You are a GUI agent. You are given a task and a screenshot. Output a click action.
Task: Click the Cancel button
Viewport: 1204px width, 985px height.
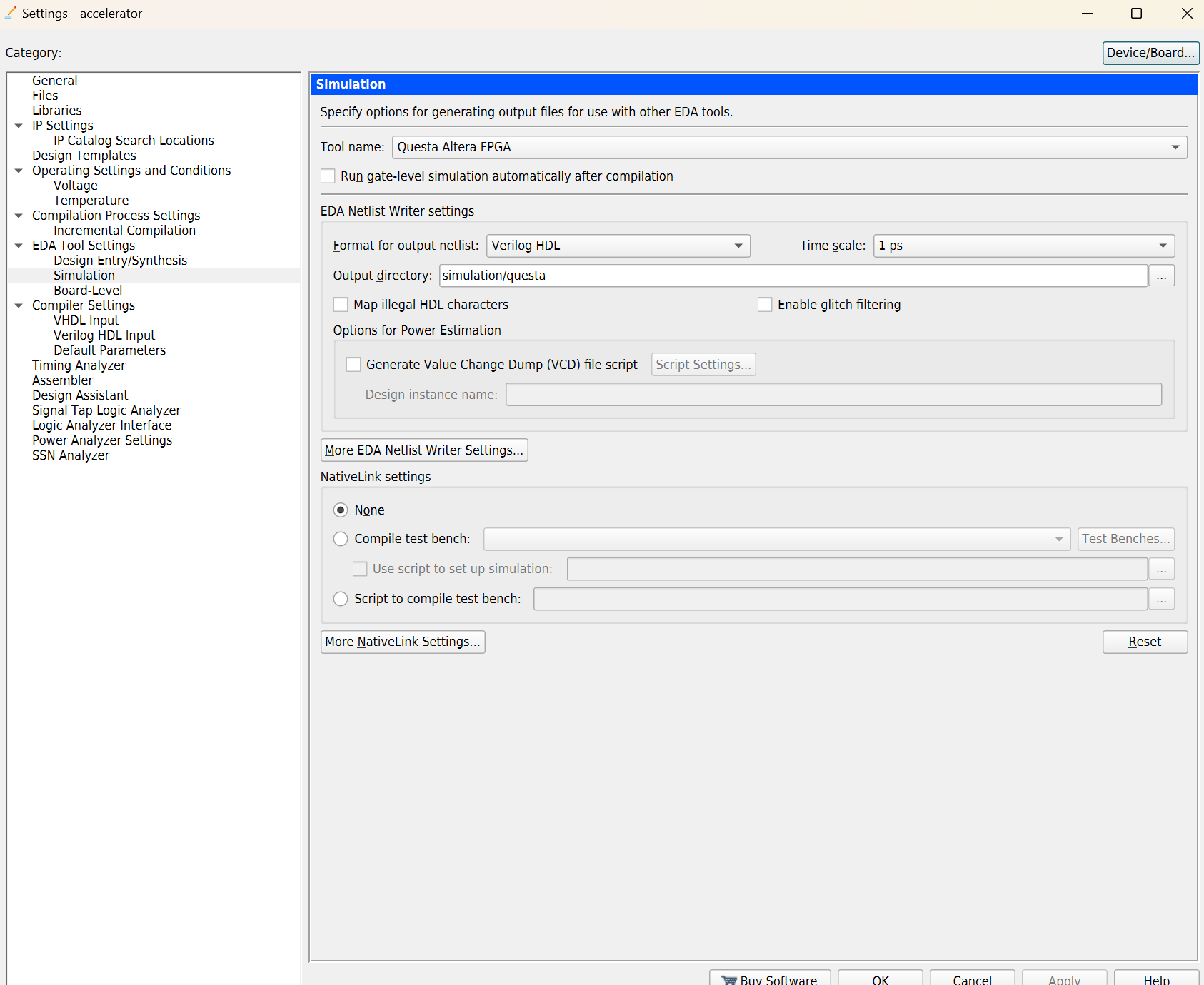coord(972,978)
